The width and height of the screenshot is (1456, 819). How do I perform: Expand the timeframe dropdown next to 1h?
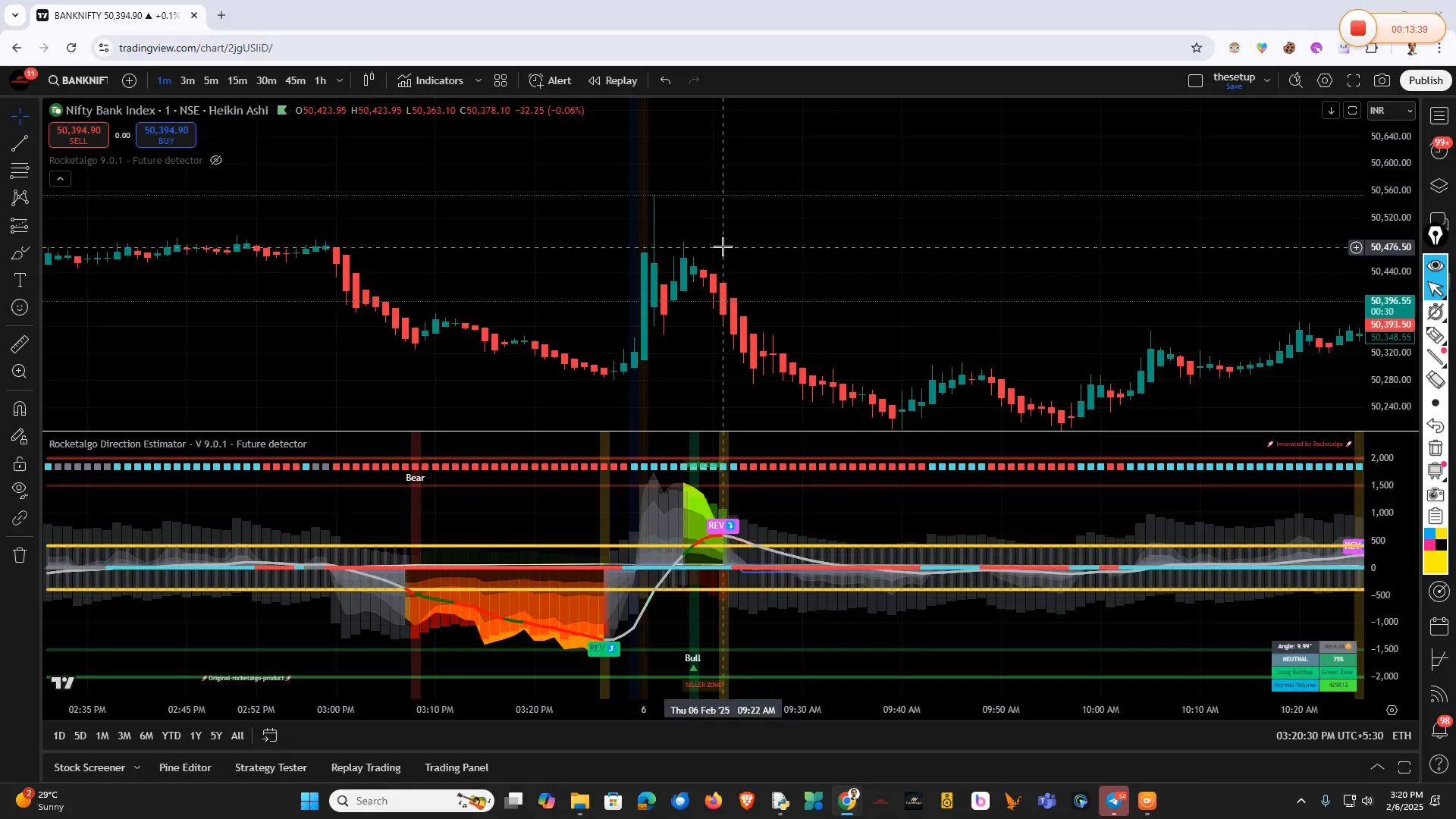click(x=339, y=80)
